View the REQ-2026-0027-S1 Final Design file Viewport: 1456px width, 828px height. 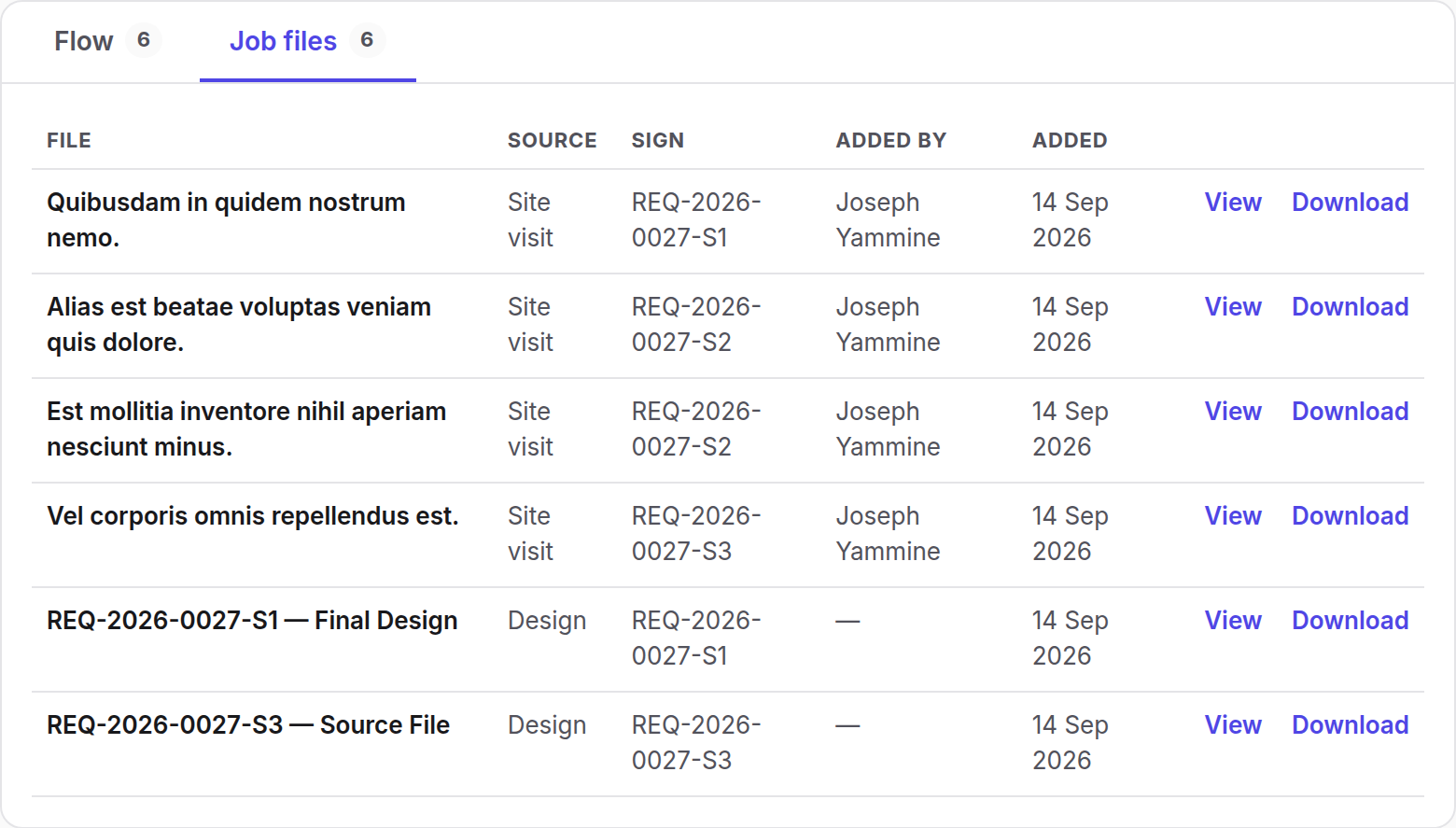[1233, 621]
